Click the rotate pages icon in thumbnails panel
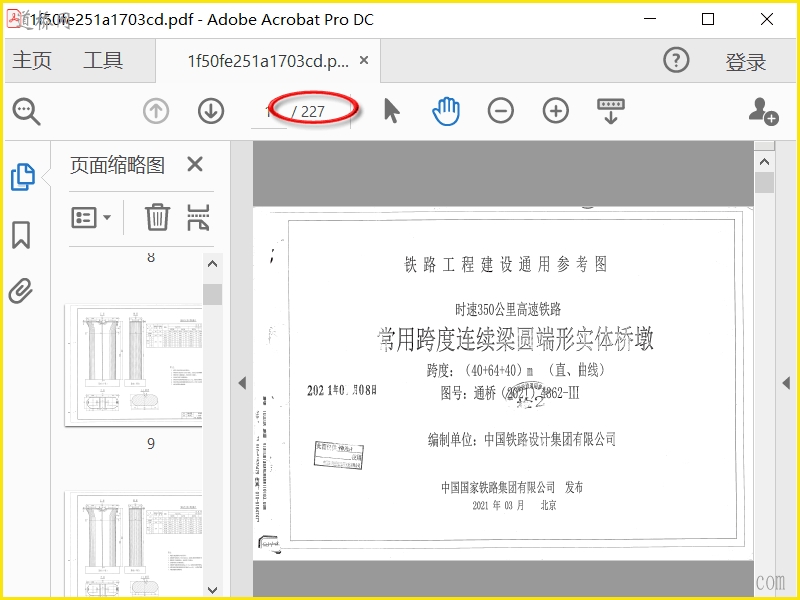This screenshot has width=800, height=600. point(198,217)
